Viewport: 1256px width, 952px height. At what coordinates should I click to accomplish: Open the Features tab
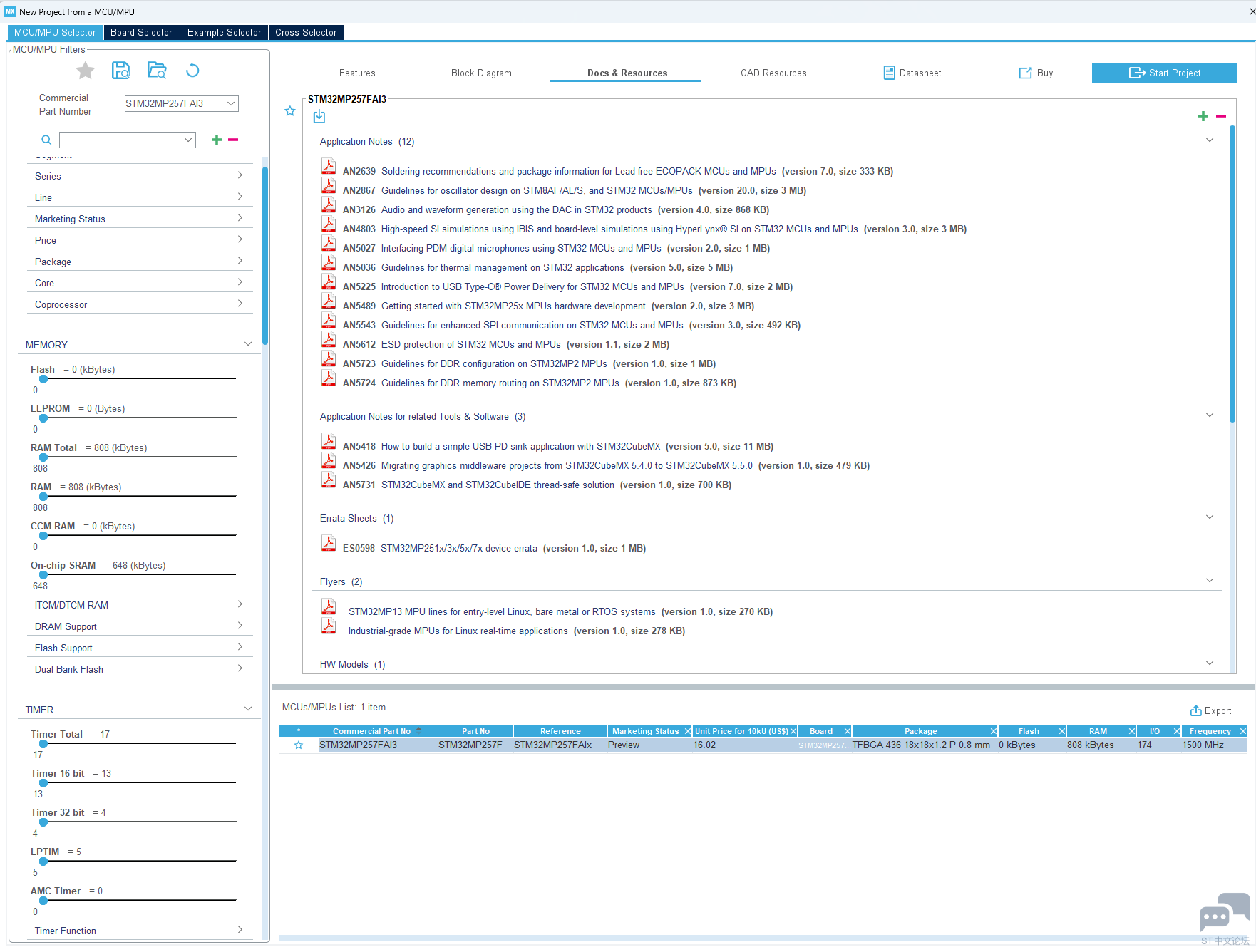click(357, 73)
